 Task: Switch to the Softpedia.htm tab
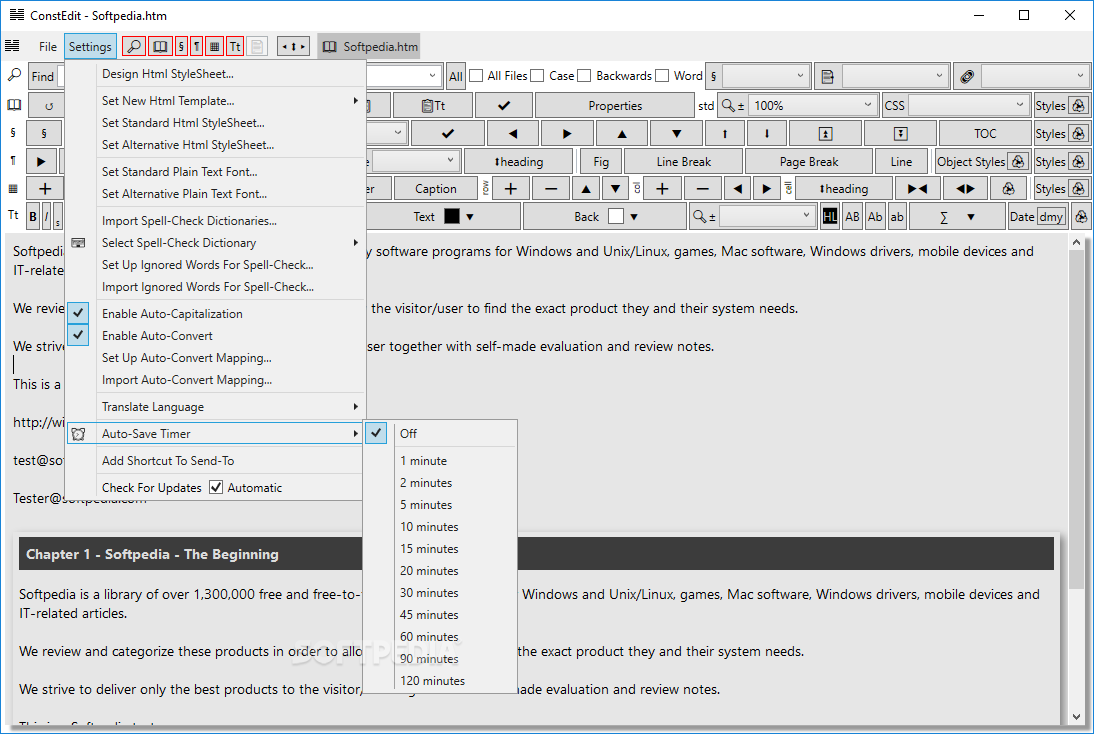[x=370, y=47]
